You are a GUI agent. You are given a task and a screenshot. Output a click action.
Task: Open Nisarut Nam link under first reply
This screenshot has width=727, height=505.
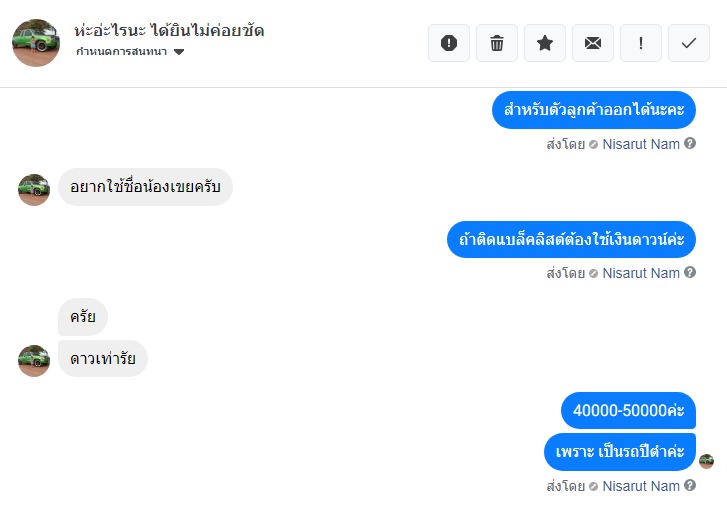click(x=641, y=144)
